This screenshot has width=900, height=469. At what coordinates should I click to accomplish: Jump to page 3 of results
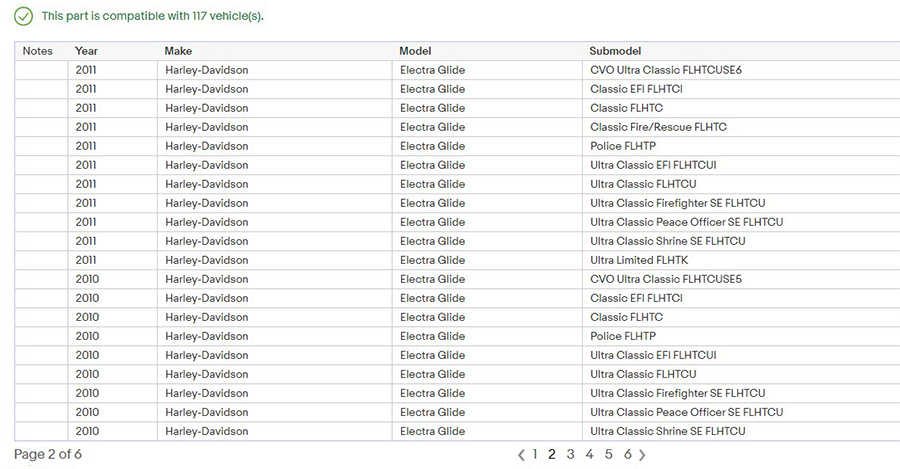click(570, 454)
